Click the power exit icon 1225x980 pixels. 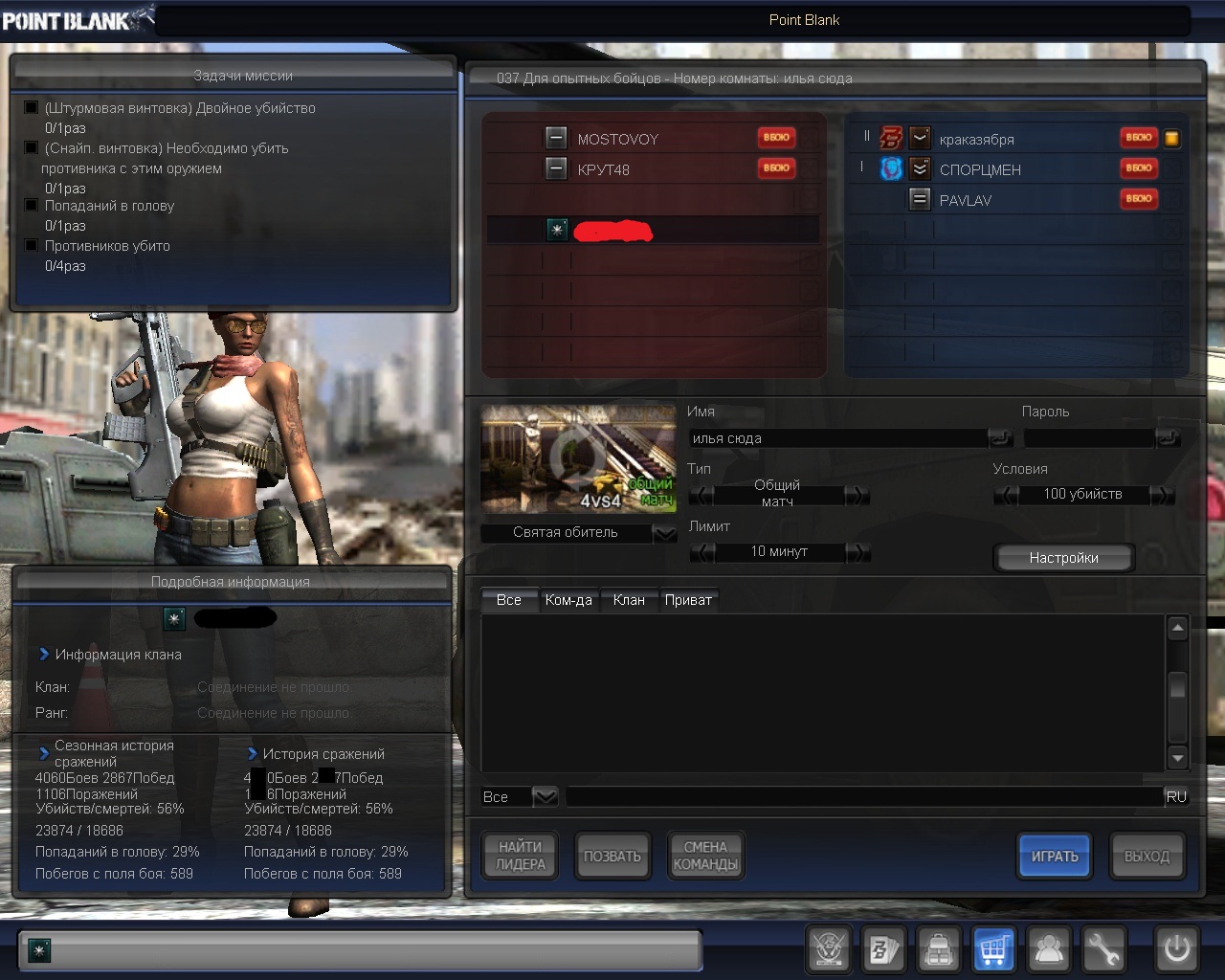point(1176,949)
